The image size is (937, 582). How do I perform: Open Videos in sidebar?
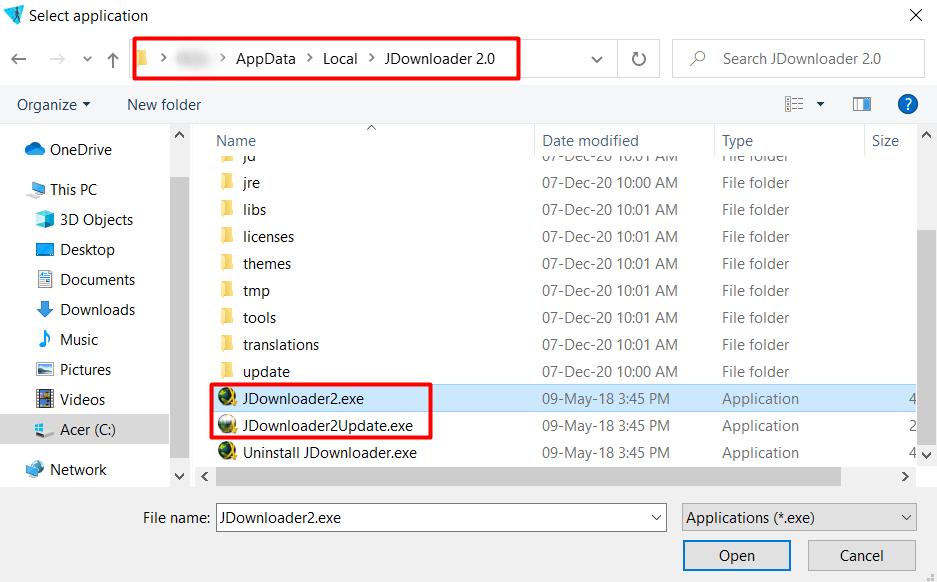(x=71, y=399)
